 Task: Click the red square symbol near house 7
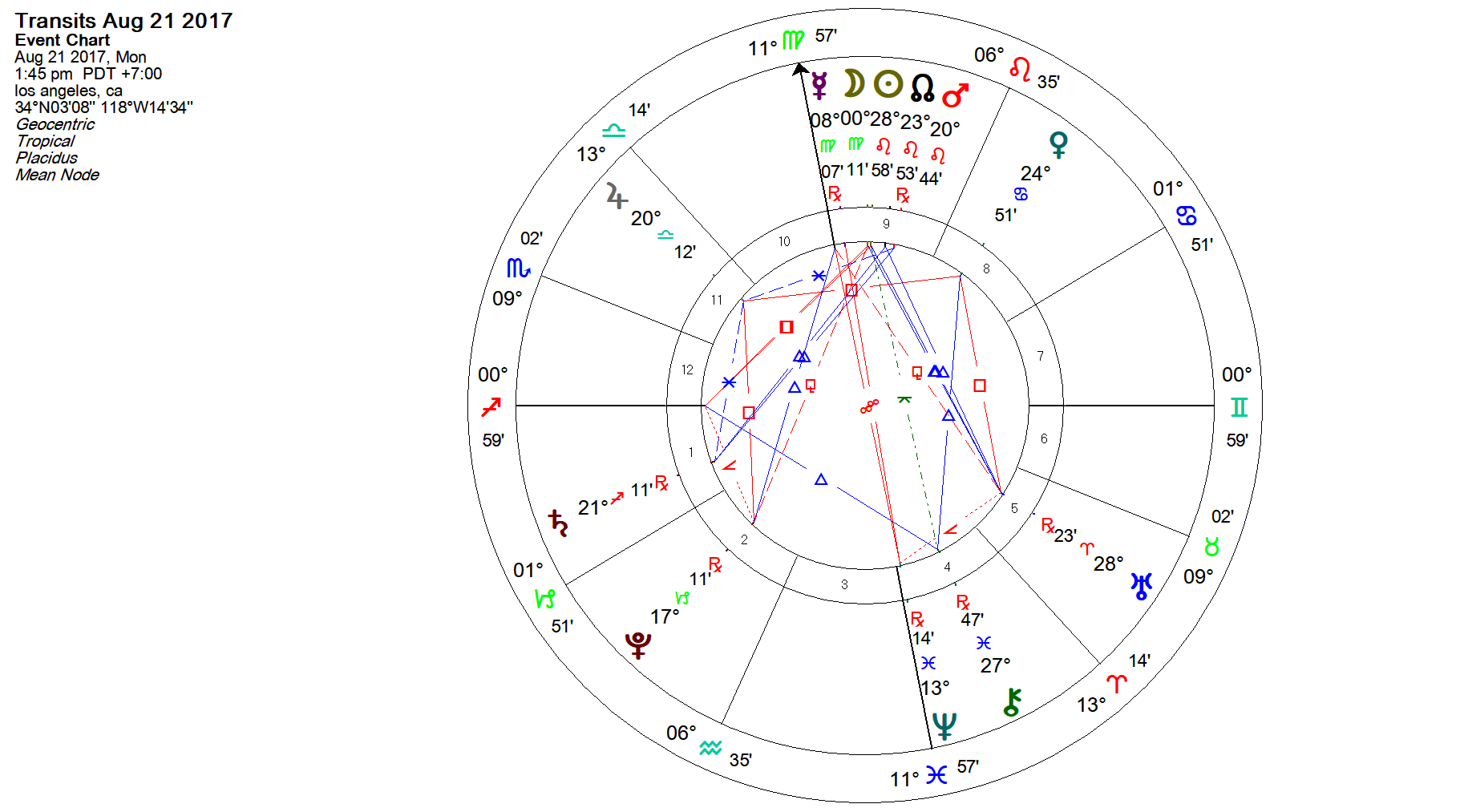click(x=980, y=386)
